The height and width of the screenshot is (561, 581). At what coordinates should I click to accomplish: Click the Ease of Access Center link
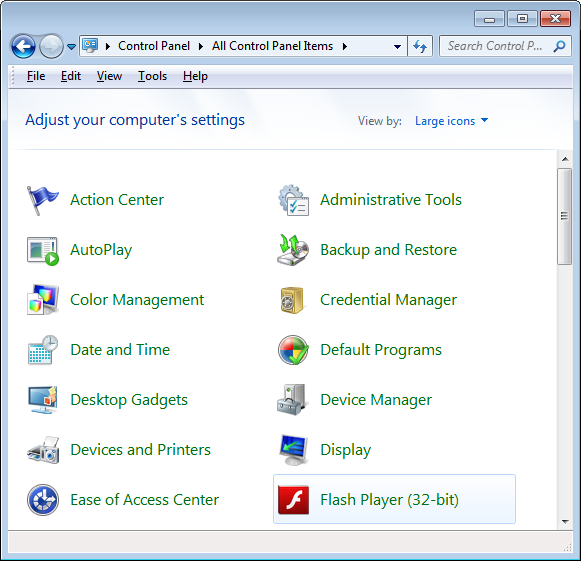[145, 500]
